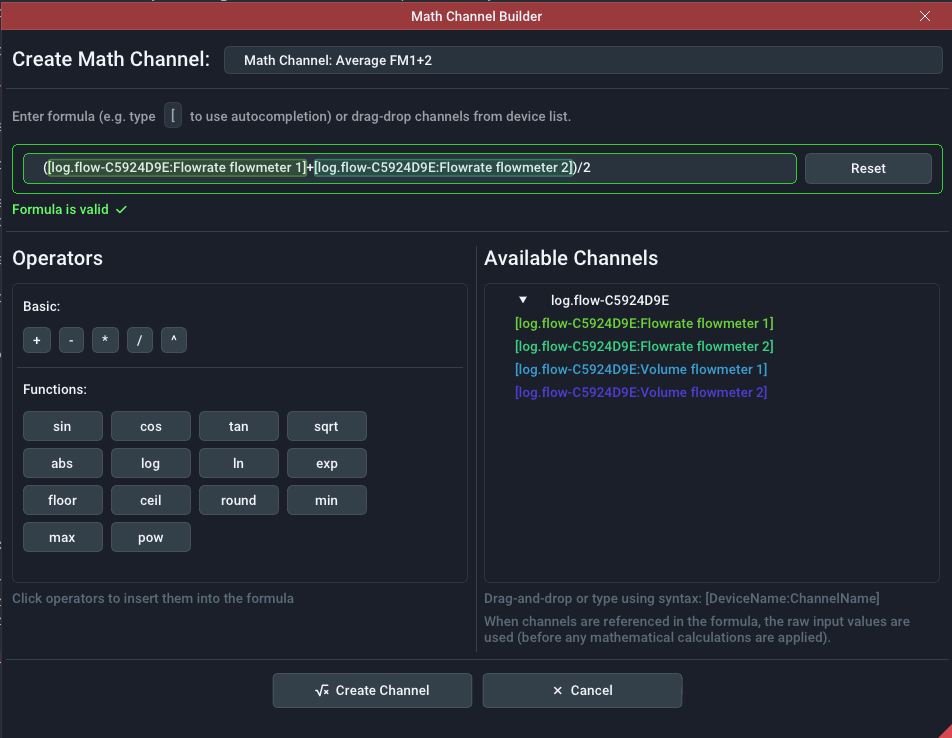The image size is (952, 738).
Task: Insert the sqrt function
Action: coord(326,426)
